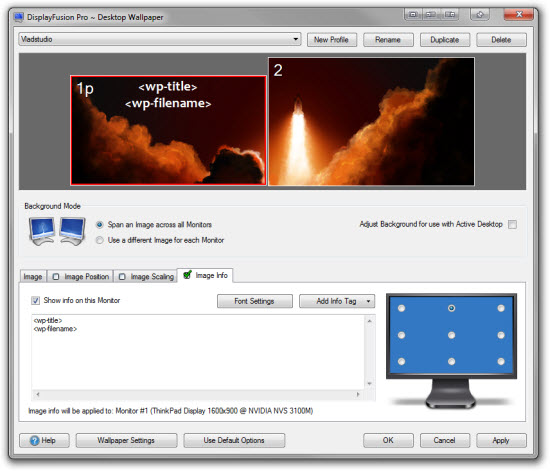Click the text area scroll down arrow

tap(369, 384)
